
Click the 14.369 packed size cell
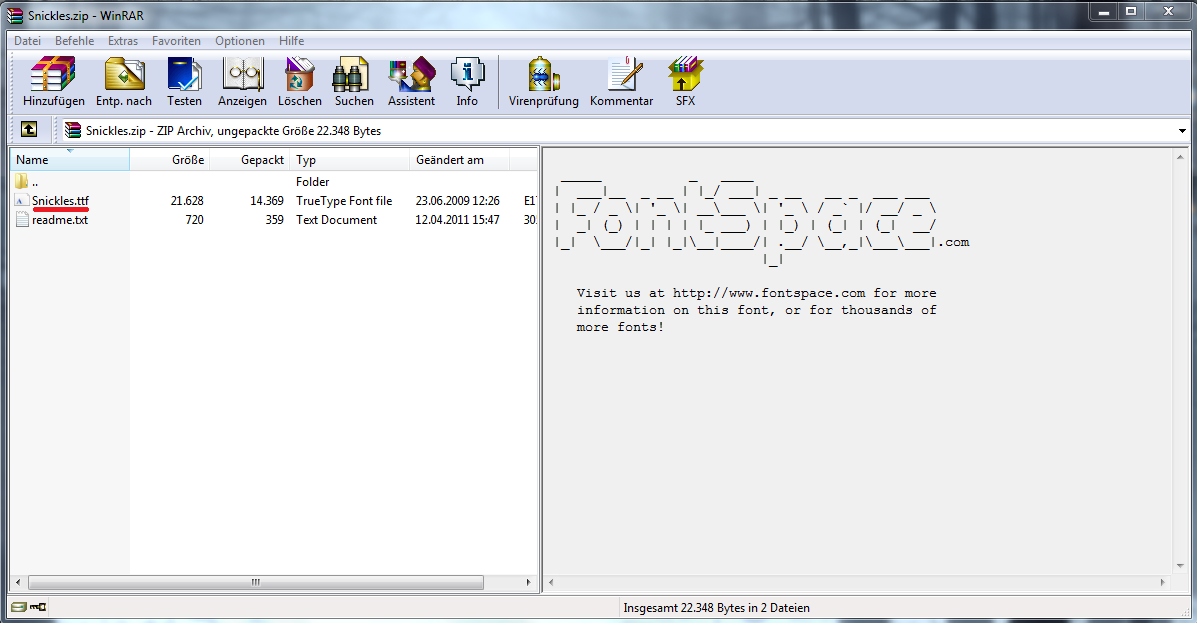[x=266, y=201]
